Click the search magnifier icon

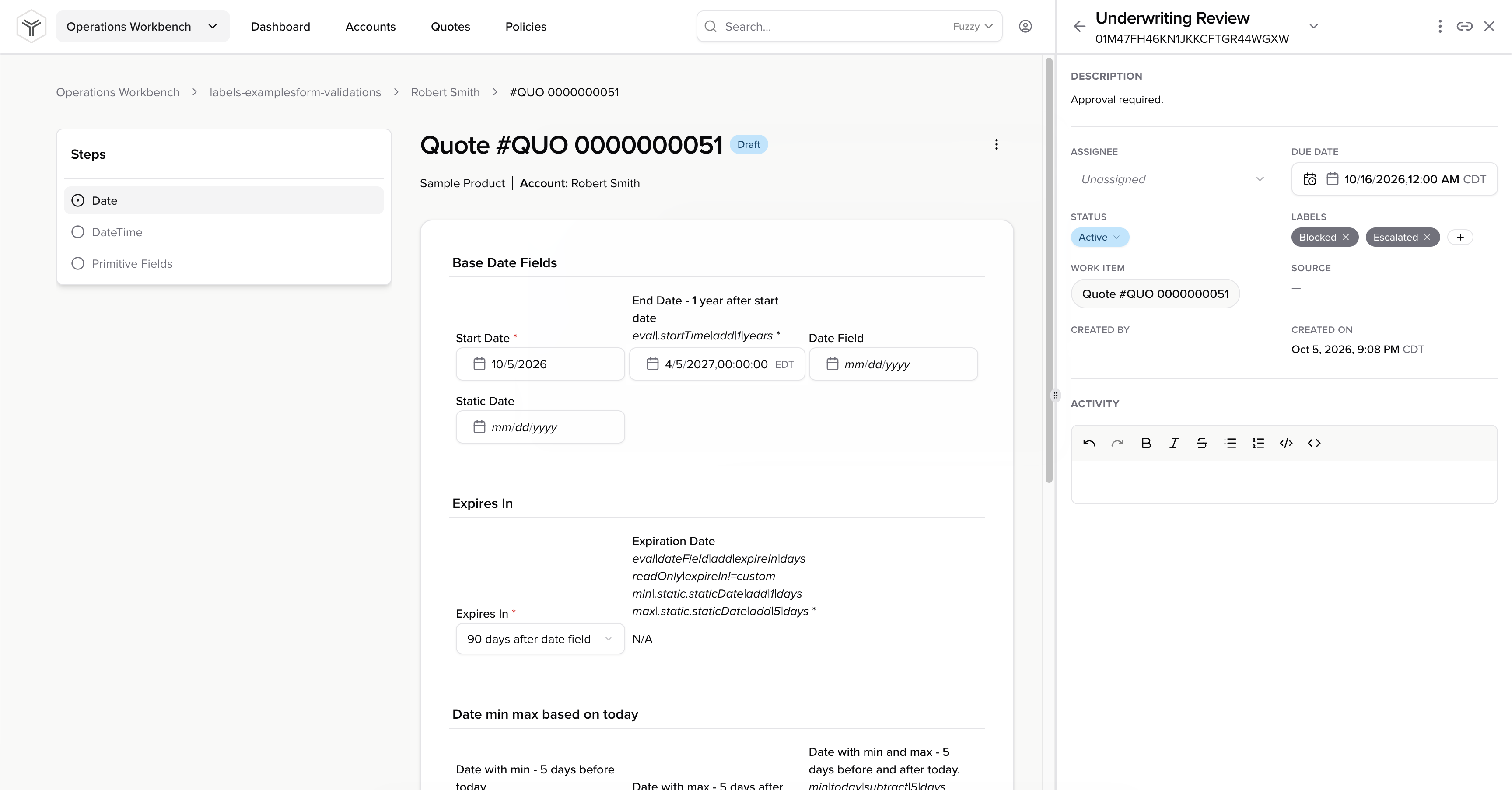710,26
